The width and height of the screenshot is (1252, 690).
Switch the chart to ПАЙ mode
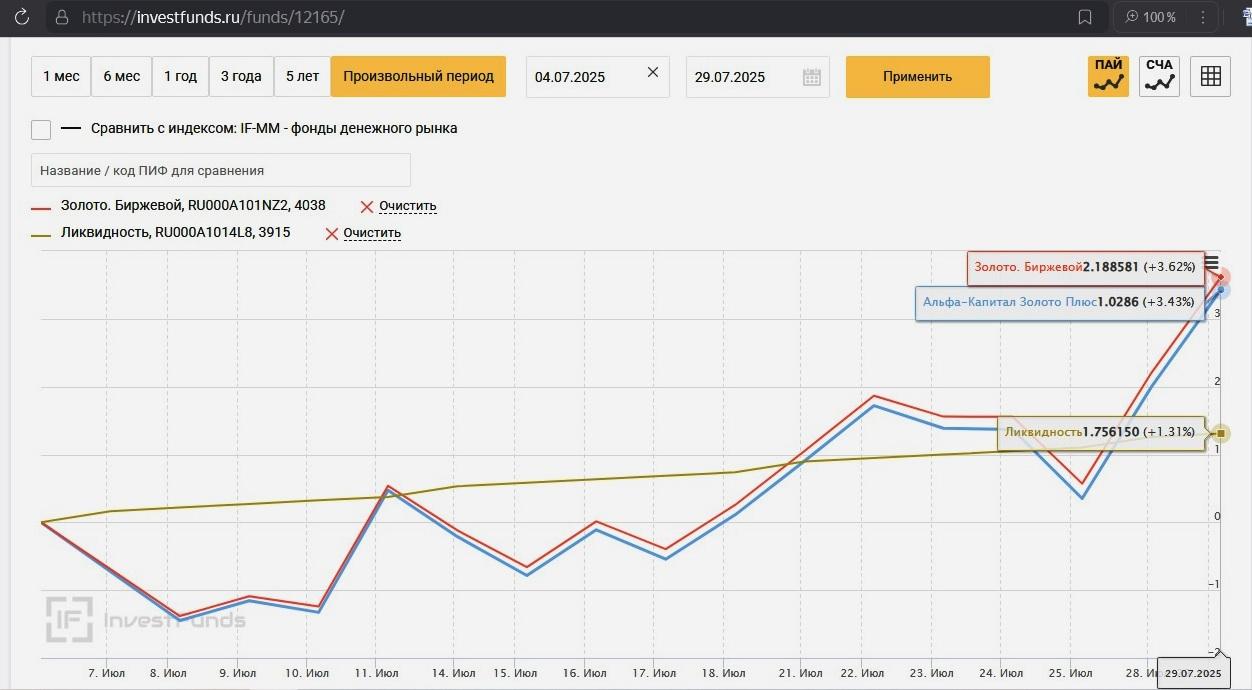click(x=1108, y=76)
